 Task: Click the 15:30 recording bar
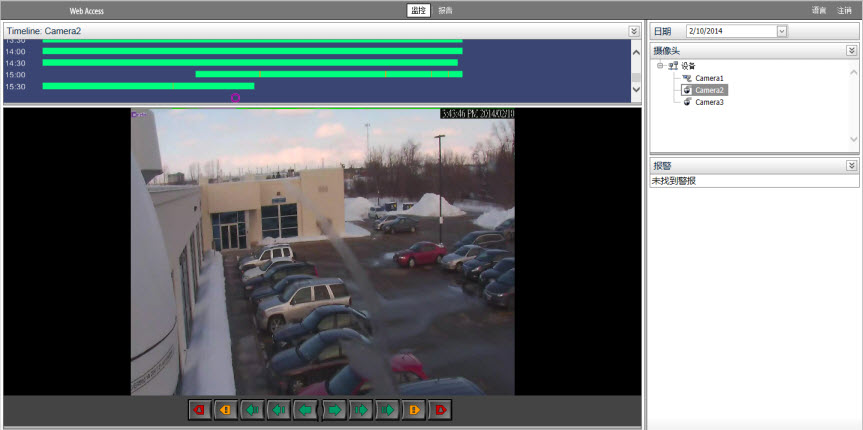(x=148, y=86)
